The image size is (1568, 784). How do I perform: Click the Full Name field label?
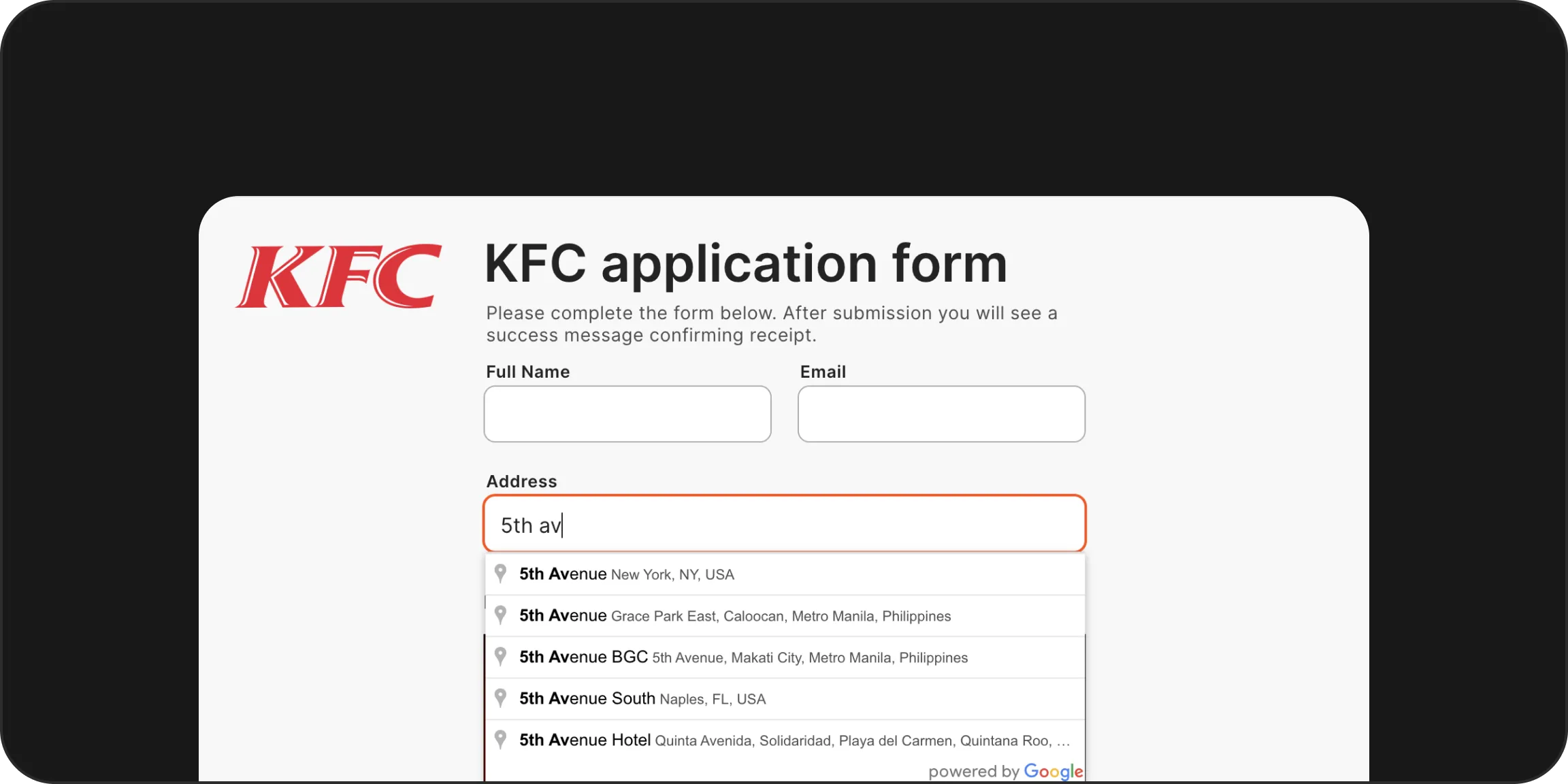coord(527,372)
